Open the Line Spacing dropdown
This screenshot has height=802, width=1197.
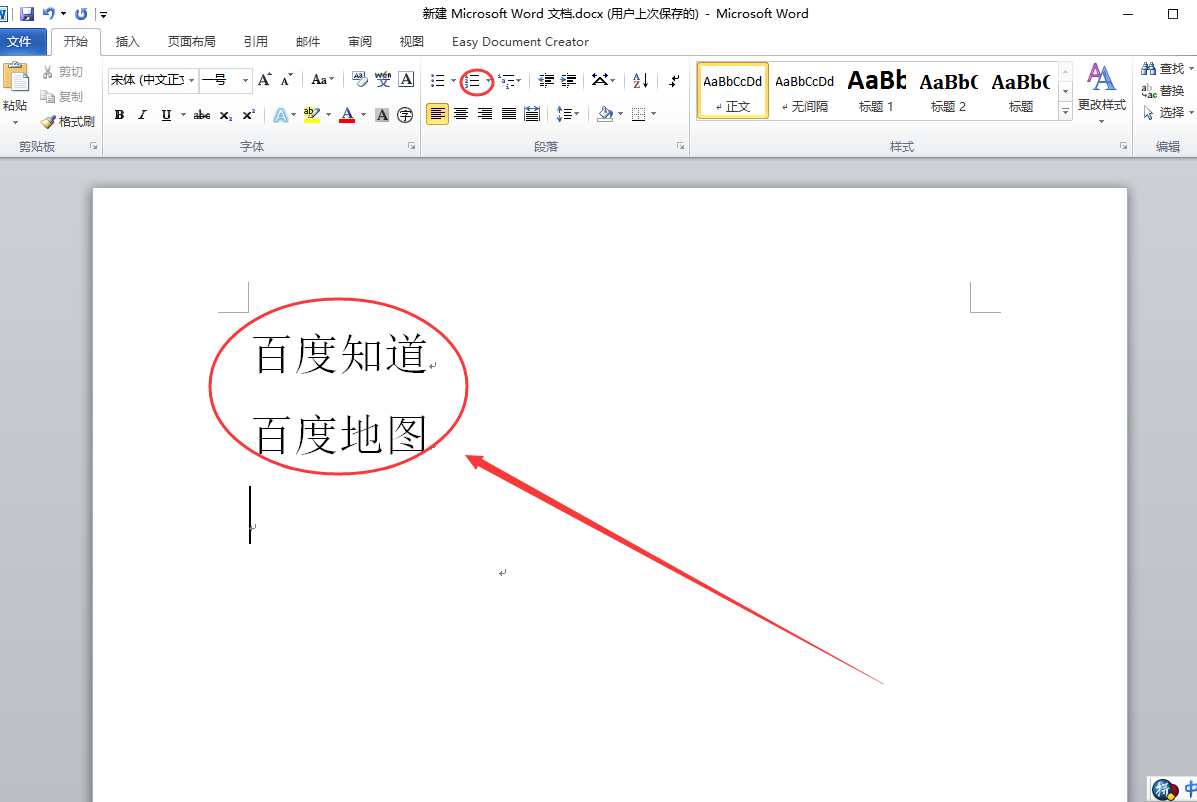click(567, 114)
